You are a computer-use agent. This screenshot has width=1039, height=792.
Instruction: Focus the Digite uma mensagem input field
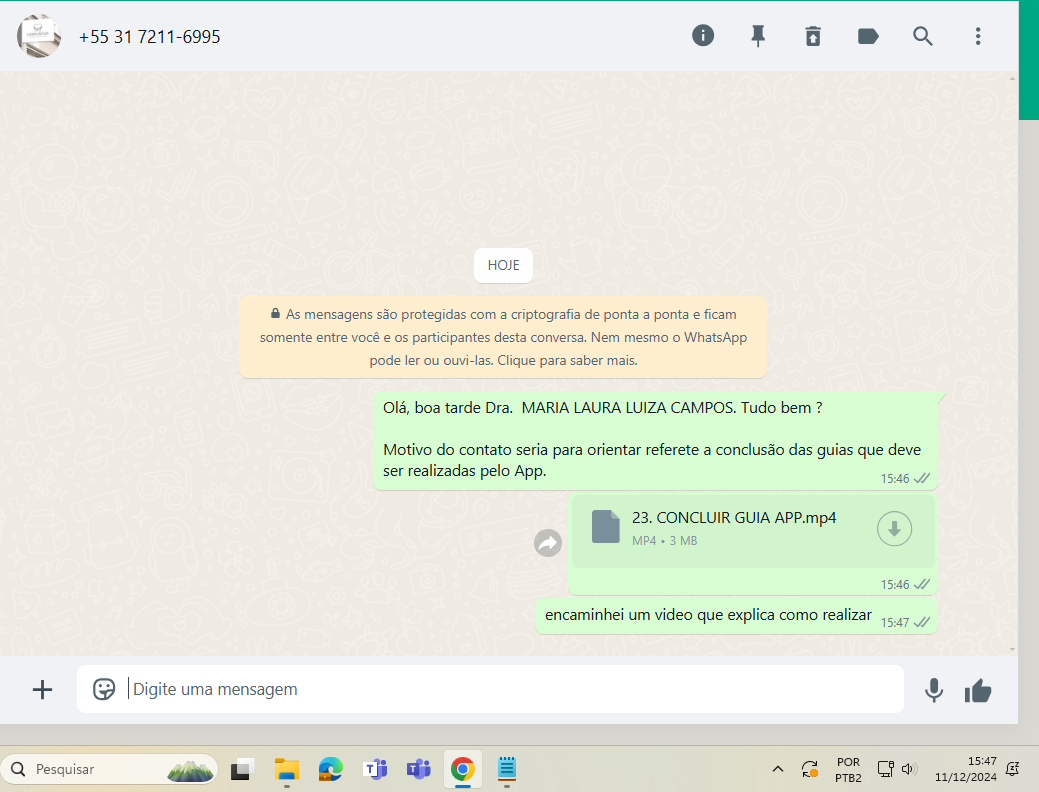[490, 689]
